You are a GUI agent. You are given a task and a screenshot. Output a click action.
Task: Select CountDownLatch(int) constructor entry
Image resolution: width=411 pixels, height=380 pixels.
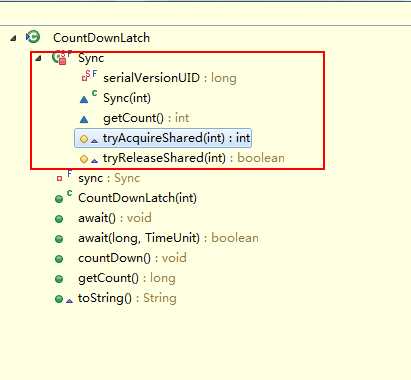(x=137, y=198)
